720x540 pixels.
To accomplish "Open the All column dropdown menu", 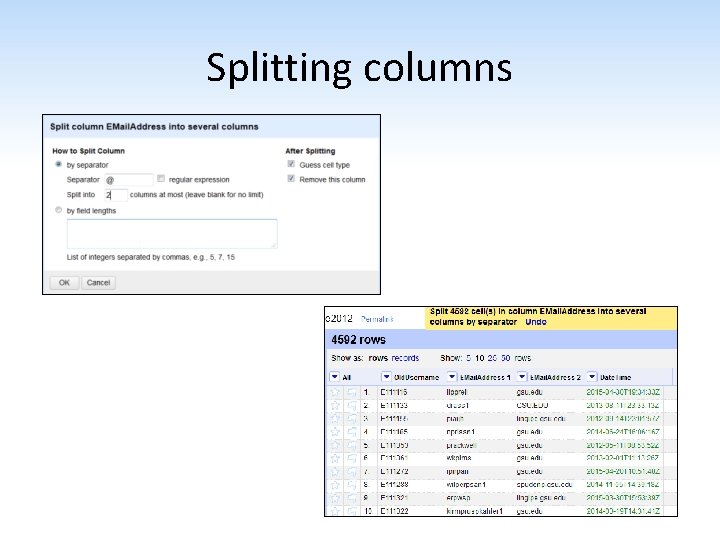I will click(x=334, y=377).
